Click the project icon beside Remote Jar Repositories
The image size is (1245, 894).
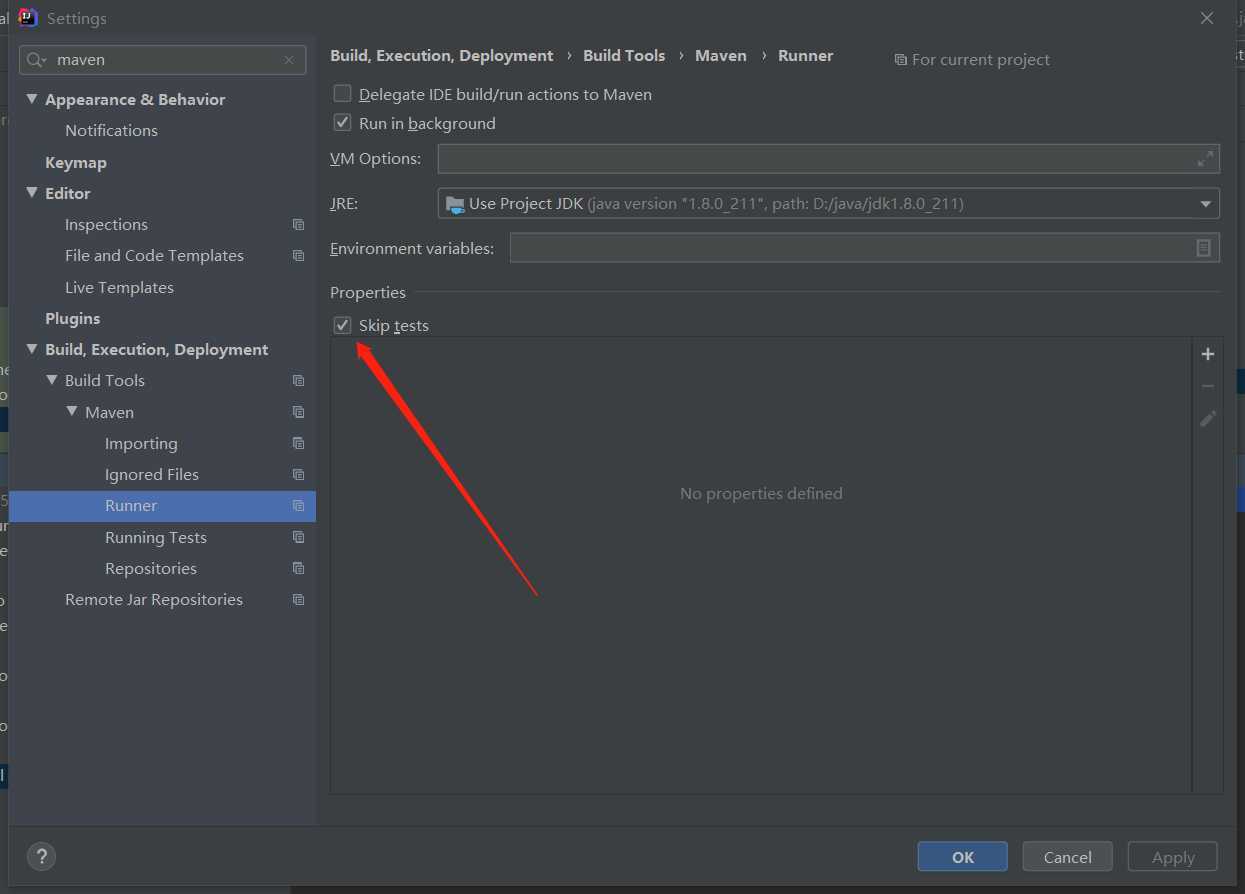point(298,600)
